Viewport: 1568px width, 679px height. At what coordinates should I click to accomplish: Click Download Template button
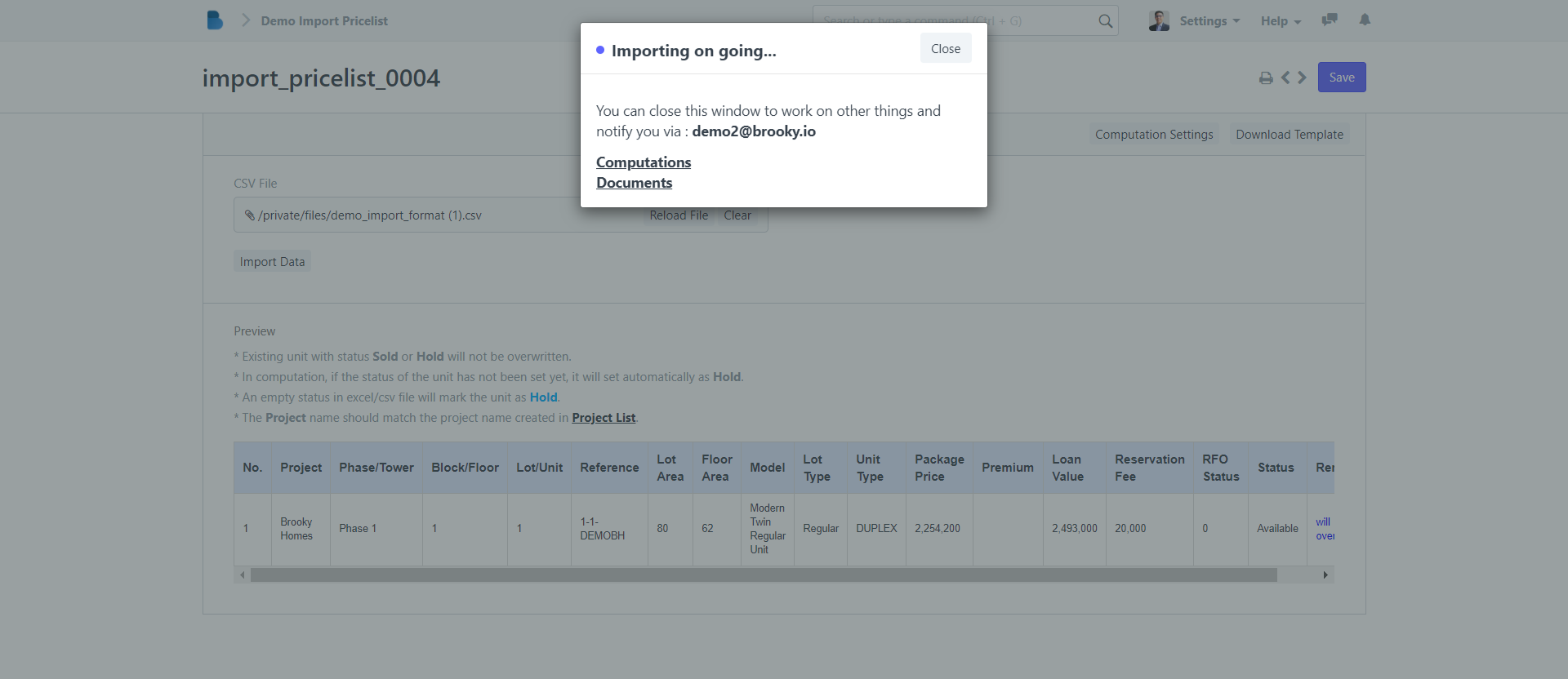tap(1289, 135)
